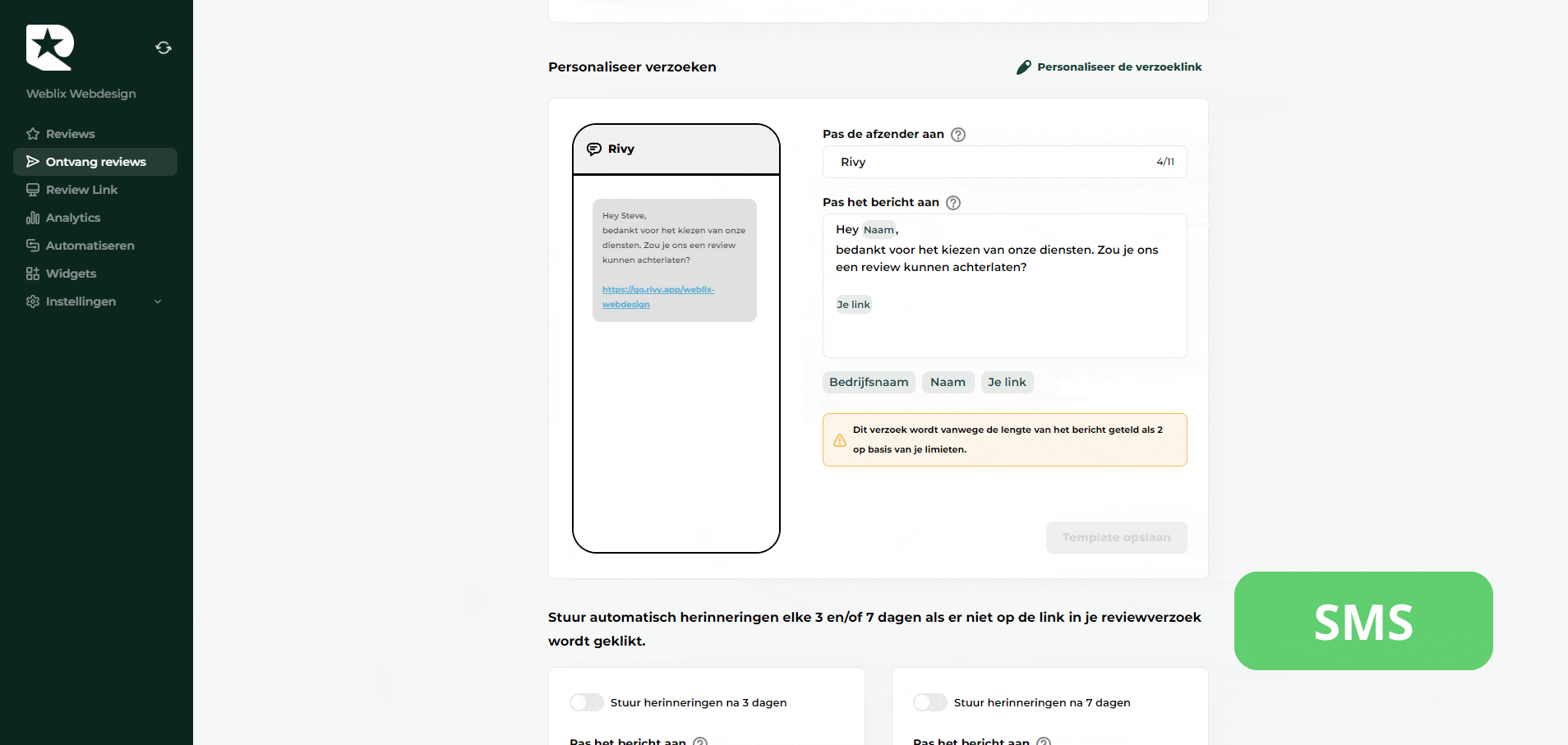
Task: Open the Review Link menu item
Action: coord(81,190)
